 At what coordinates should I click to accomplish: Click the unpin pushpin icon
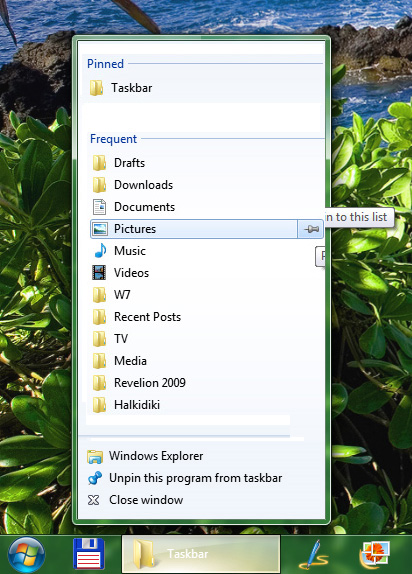[x=95, y=478]
